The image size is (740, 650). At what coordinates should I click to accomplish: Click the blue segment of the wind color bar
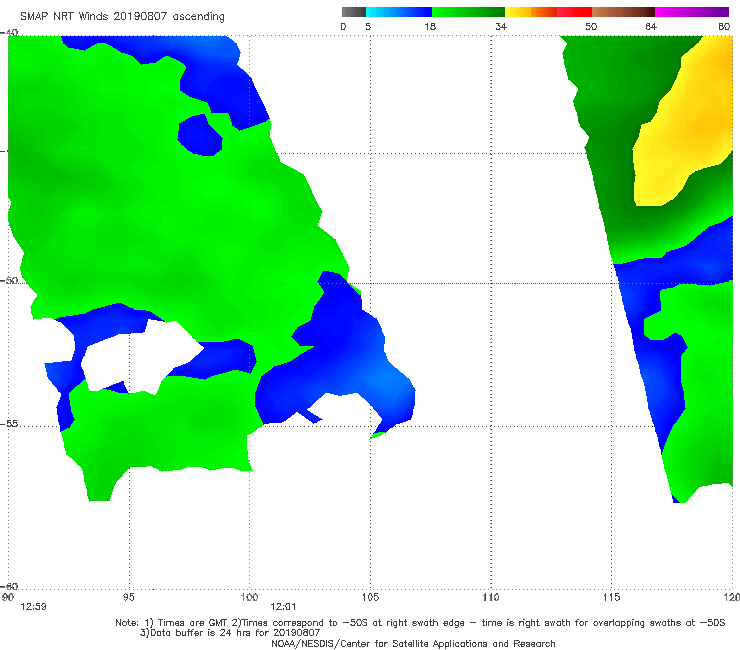pos(399,12)
